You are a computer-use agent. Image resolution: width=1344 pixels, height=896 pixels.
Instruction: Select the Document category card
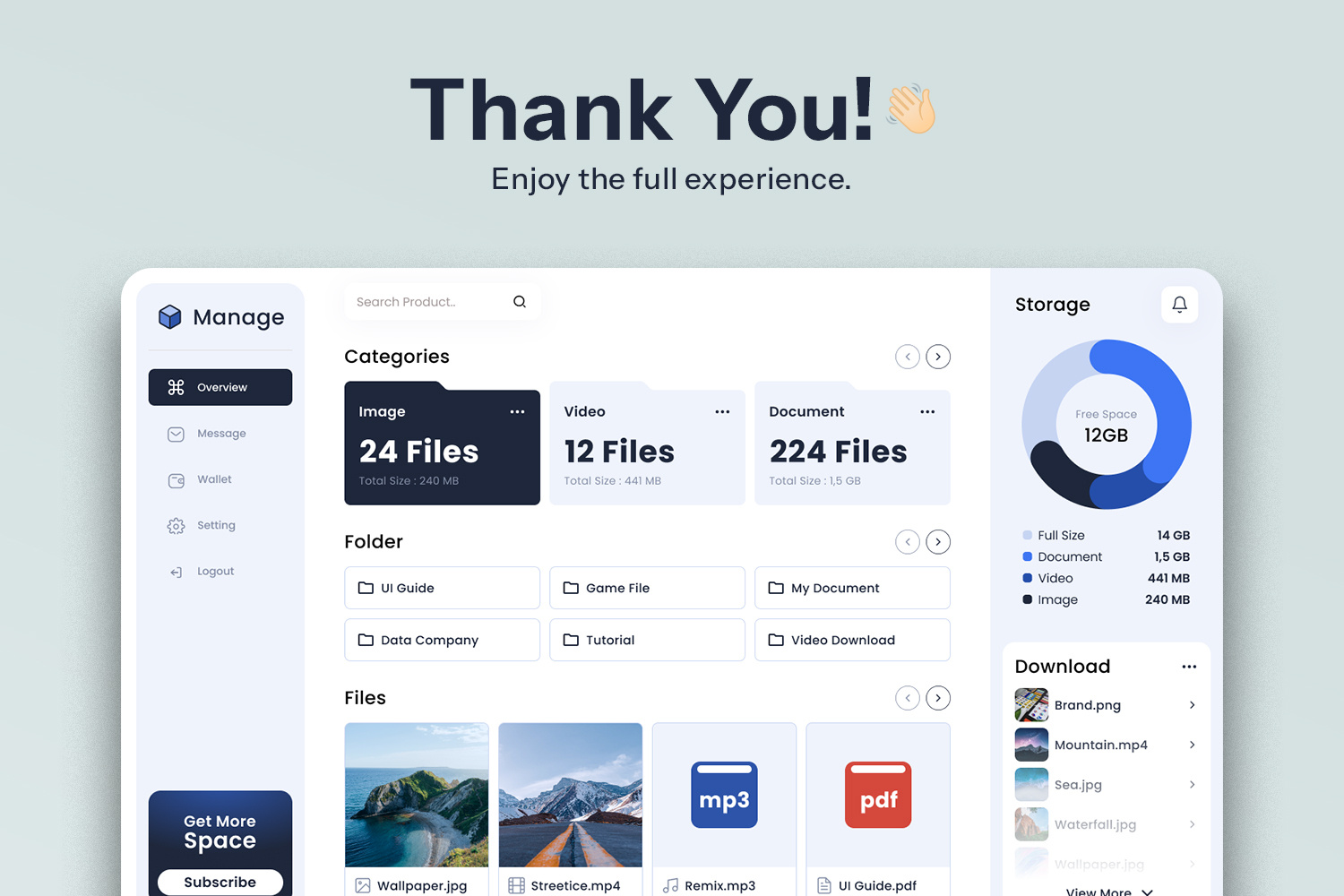tap(851, 444)
